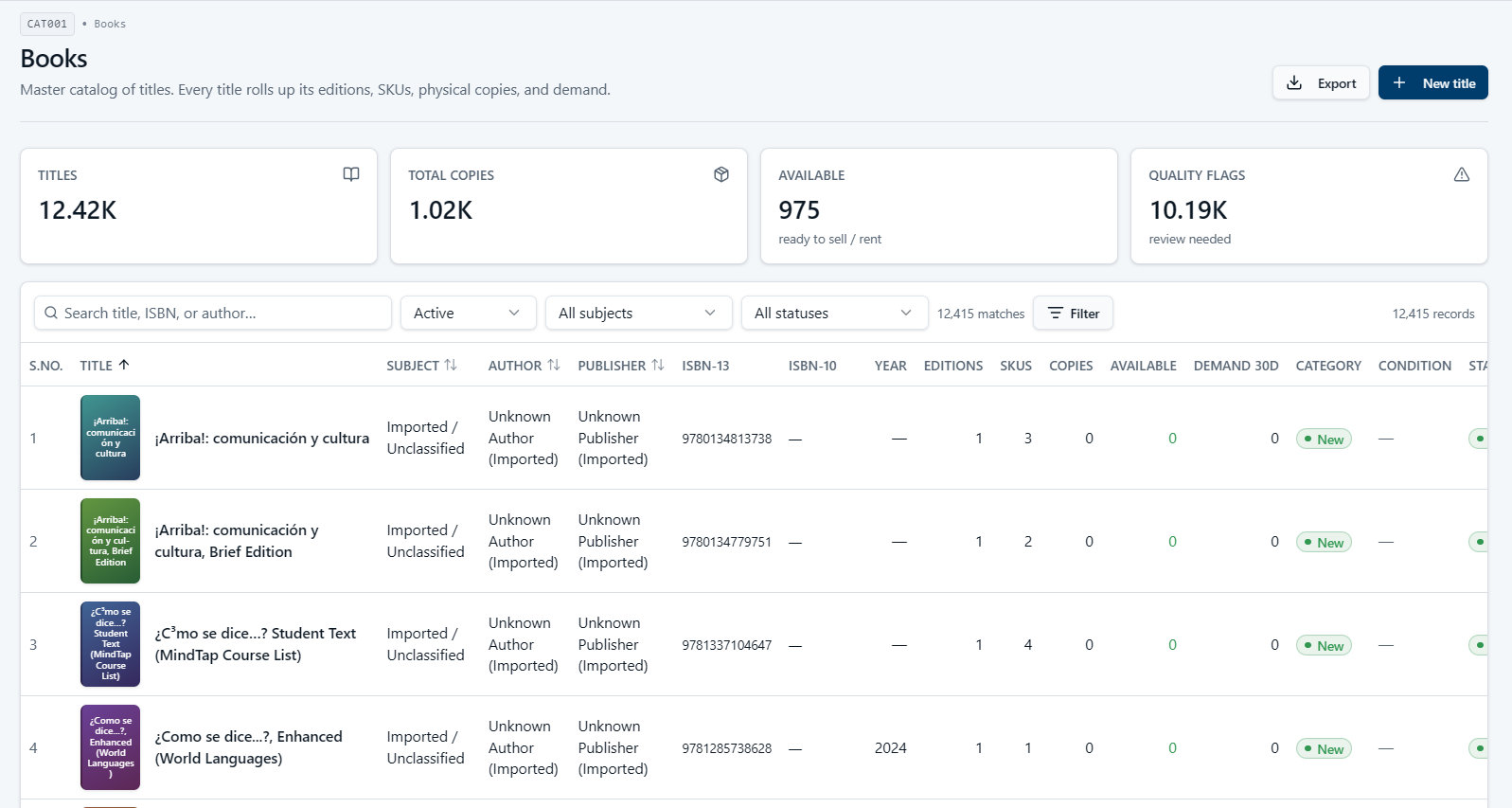Open the Brief Edition green cover thumbnail
The height and width of the screenshot is (808, 1512).
[110, 541]
